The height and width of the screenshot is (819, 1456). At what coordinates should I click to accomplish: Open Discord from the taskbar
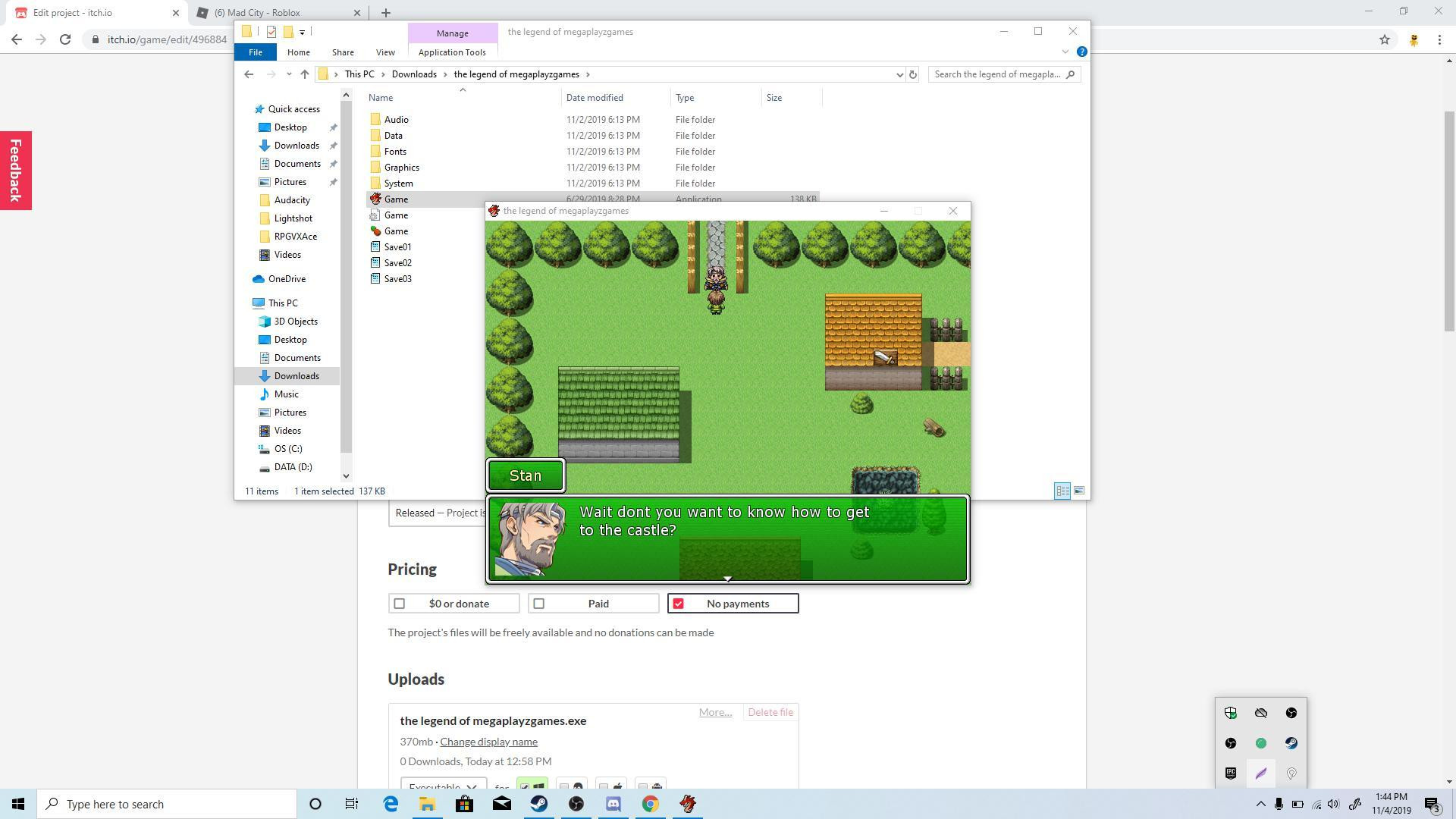pyautogui.click(x=613, y=804)
